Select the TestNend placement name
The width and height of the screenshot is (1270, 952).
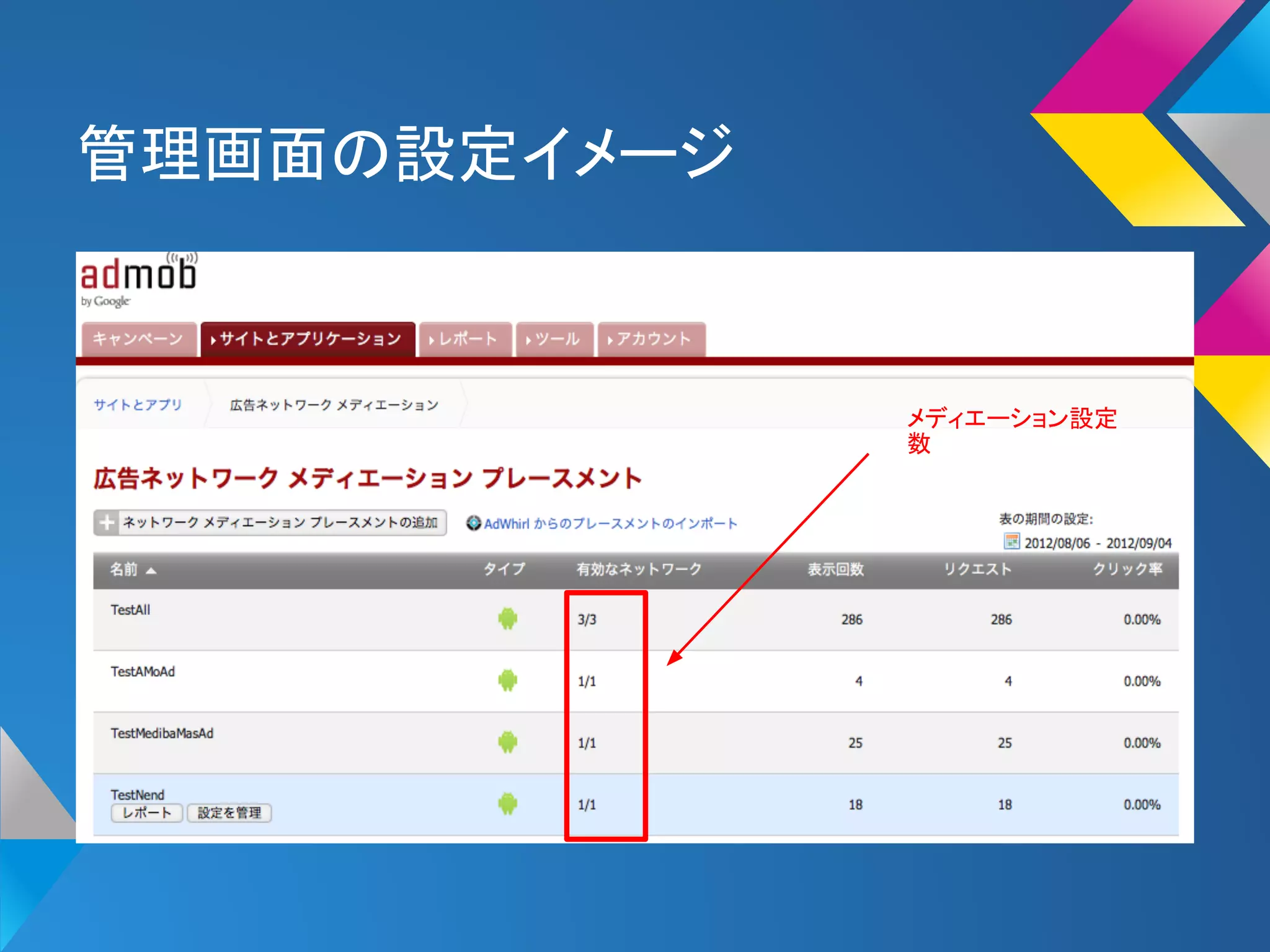[x=138, y=795]
